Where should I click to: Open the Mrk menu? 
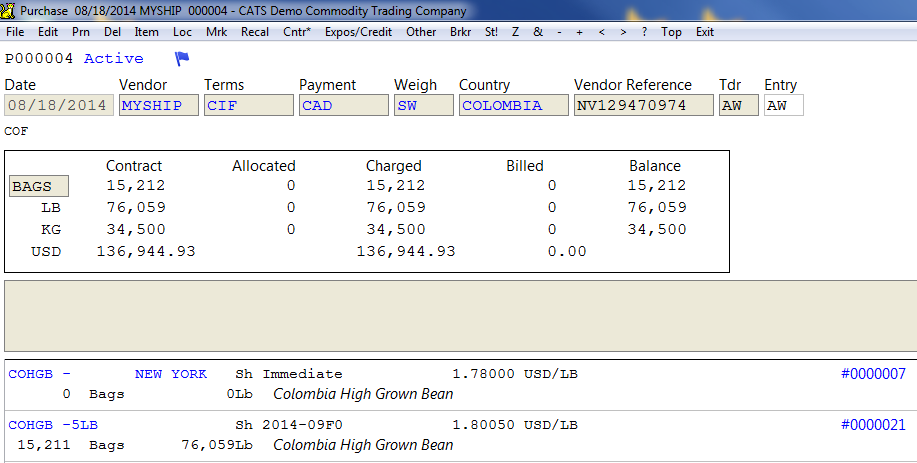(x=216, y=32)
